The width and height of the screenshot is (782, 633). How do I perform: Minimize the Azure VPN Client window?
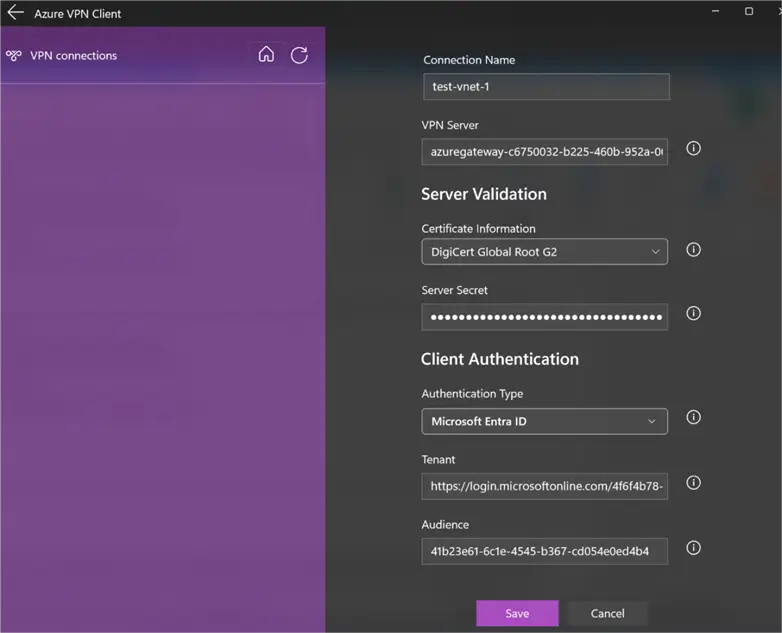(715, 11)
